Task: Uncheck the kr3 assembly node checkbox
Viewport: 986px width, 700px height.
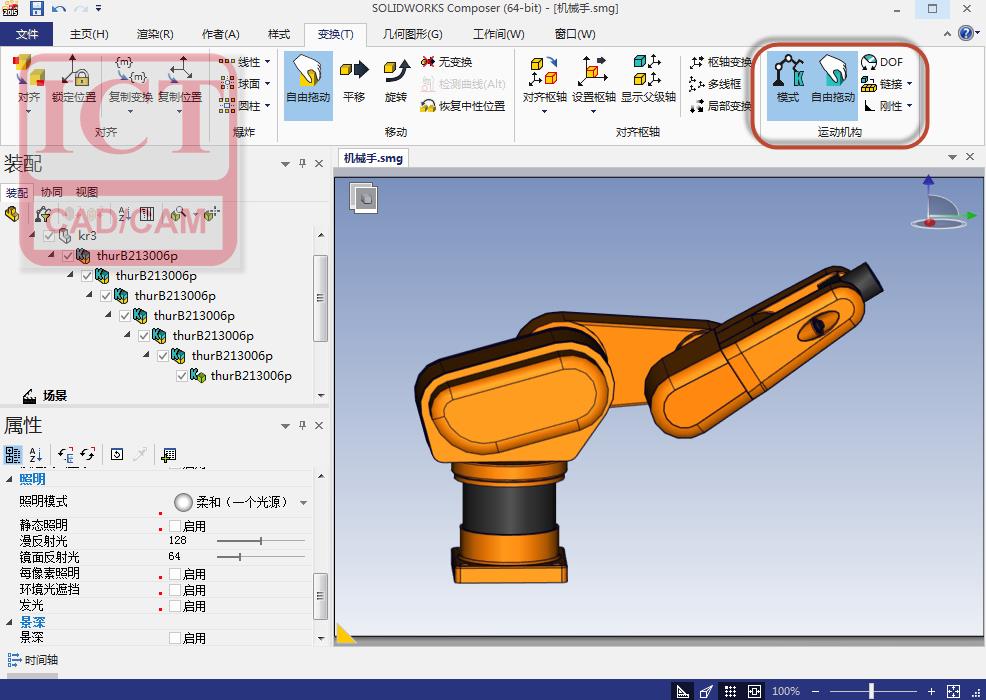Action: coord(50,236)
